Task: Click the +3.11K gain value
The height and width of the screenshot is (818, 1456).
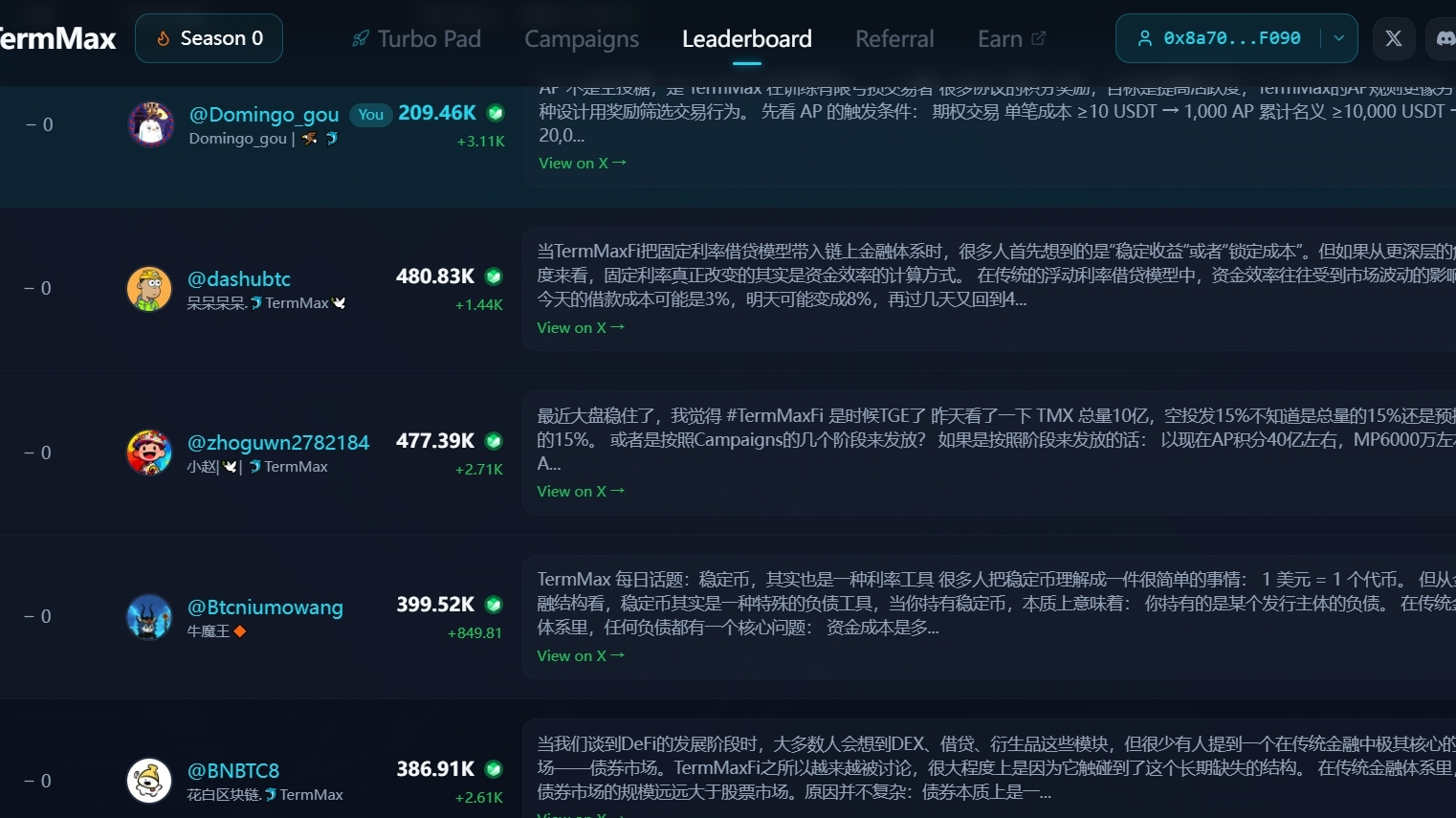Action: point(481,142)
